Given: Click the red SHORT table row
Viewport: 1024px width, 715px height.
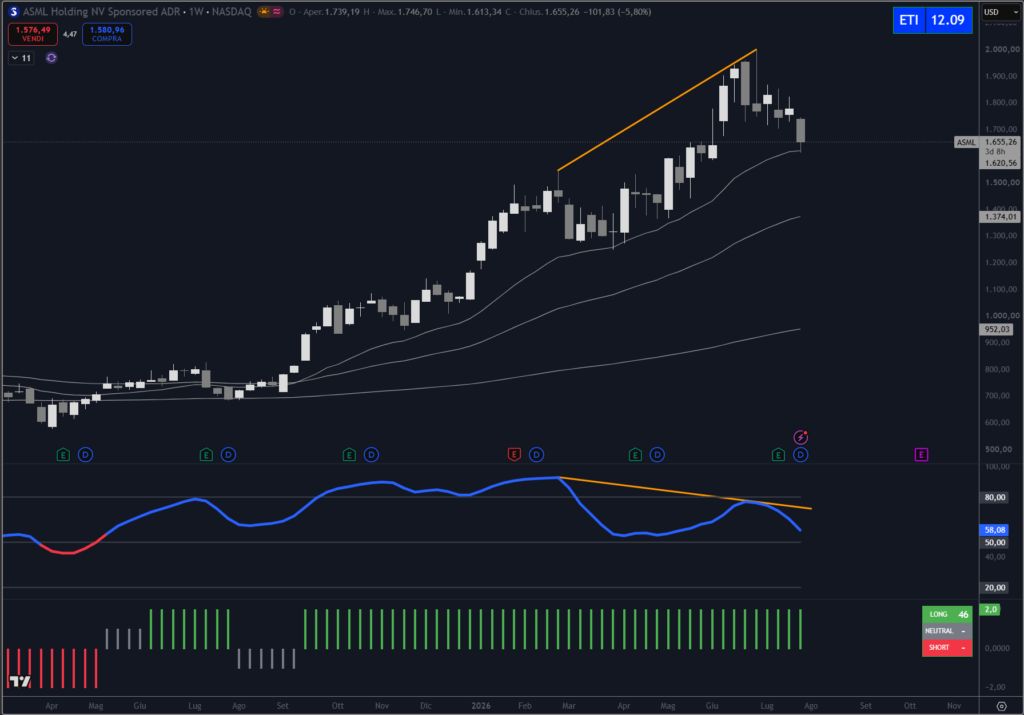Looking at the screenshot, I should click(947, 648).
